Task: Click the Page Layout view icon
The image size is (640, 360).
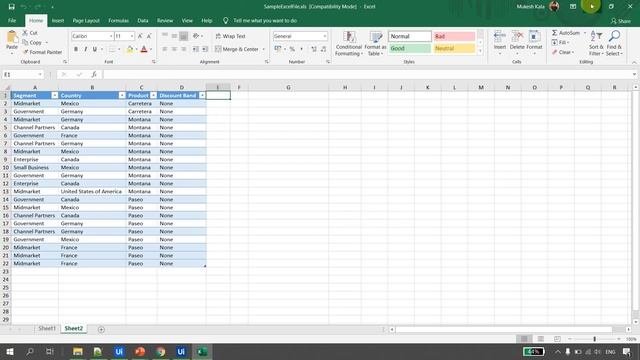Action: click(x=541, y=339)
